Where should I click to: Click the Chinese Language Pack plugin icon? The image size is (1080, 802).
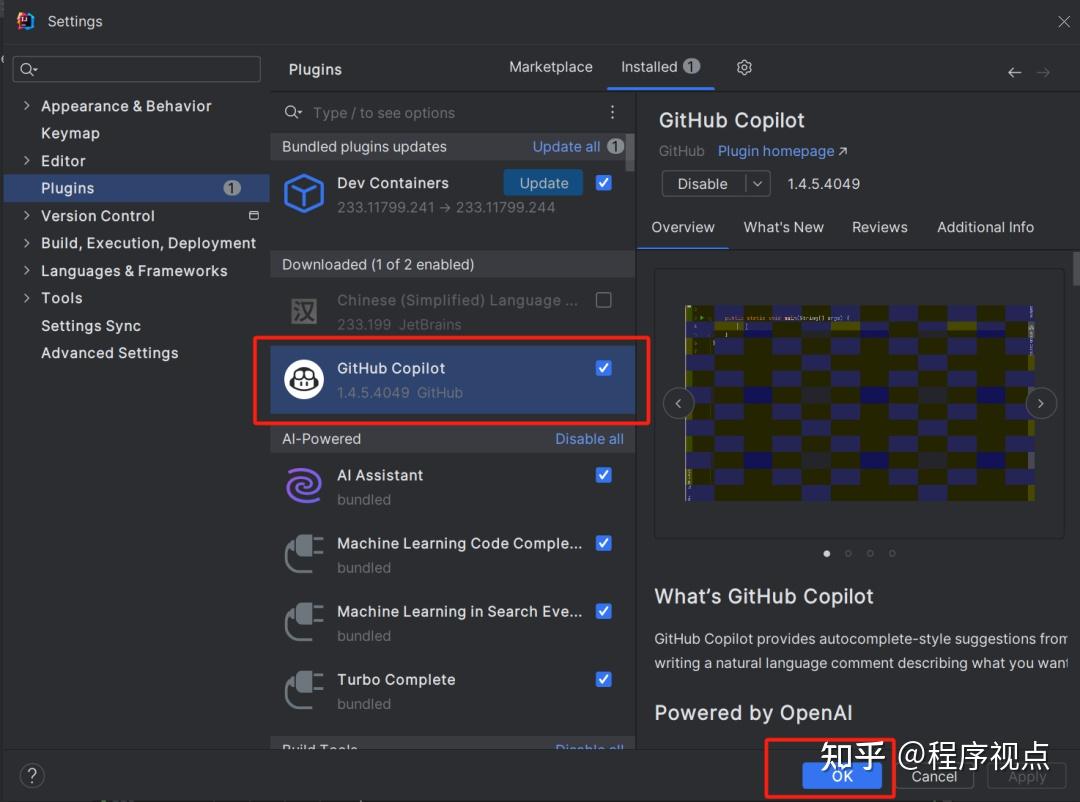pos(304,310)
